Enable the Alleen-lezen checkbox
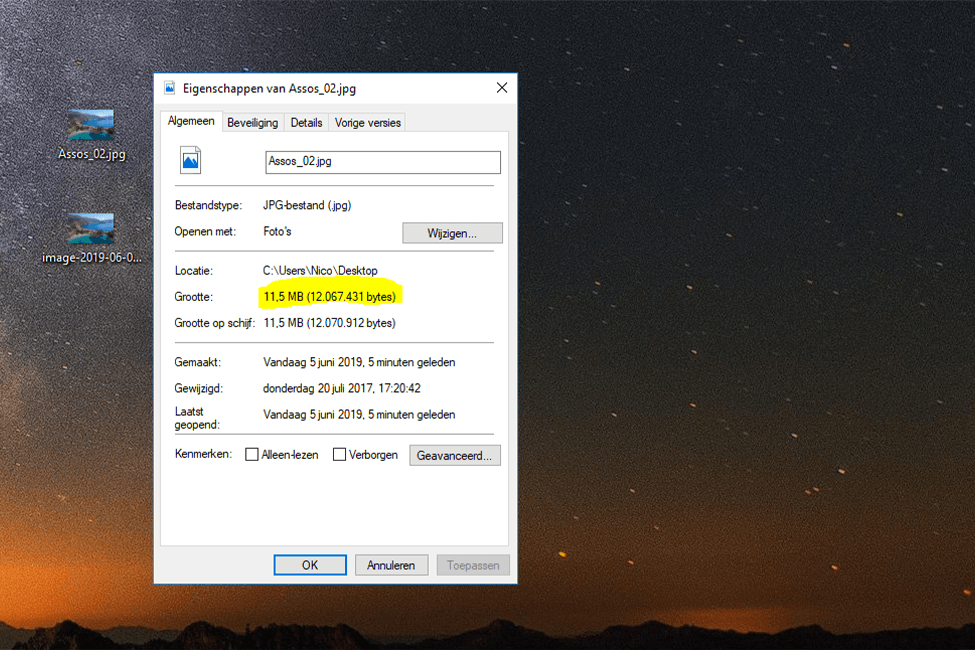 [x=252, y=455]
